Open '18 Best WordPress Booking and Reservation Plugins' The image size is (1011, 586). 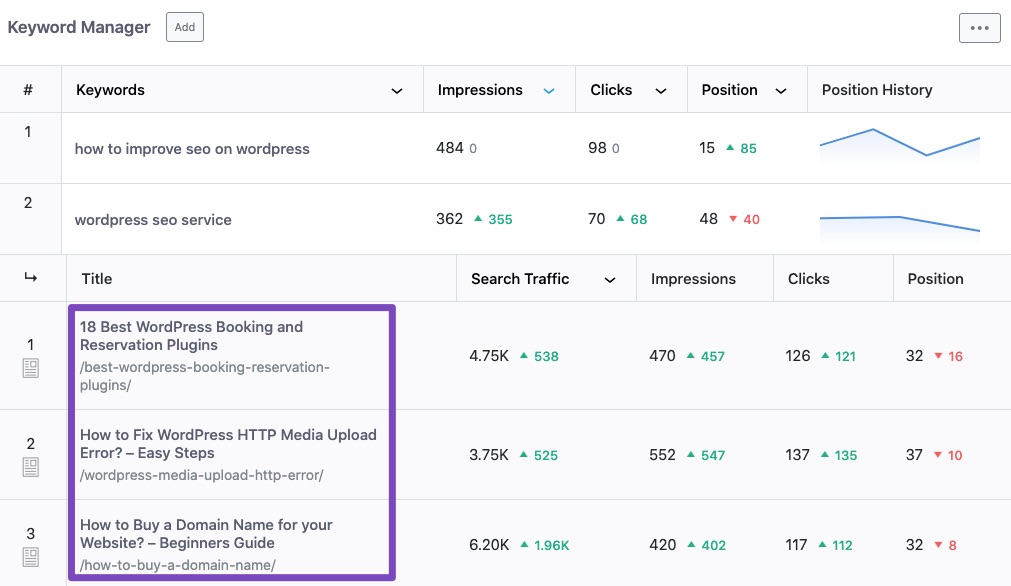[191, 335]
